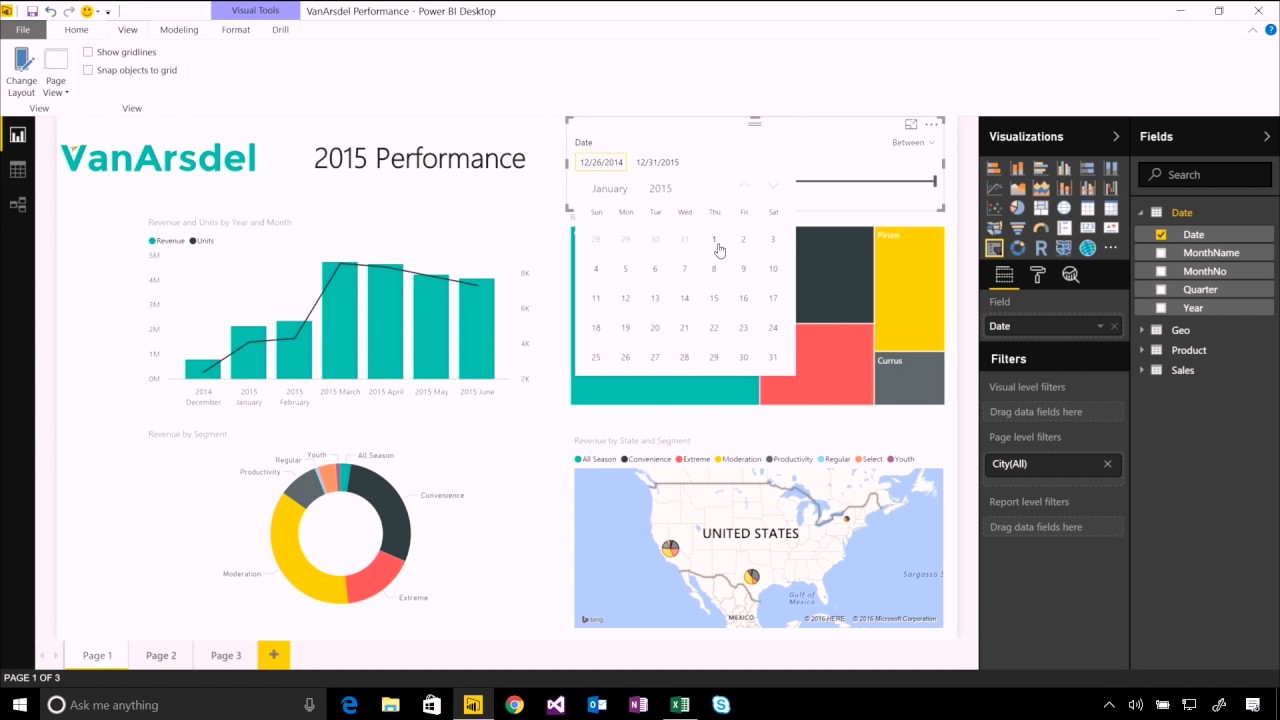Select the R script visual icon

1041,248
